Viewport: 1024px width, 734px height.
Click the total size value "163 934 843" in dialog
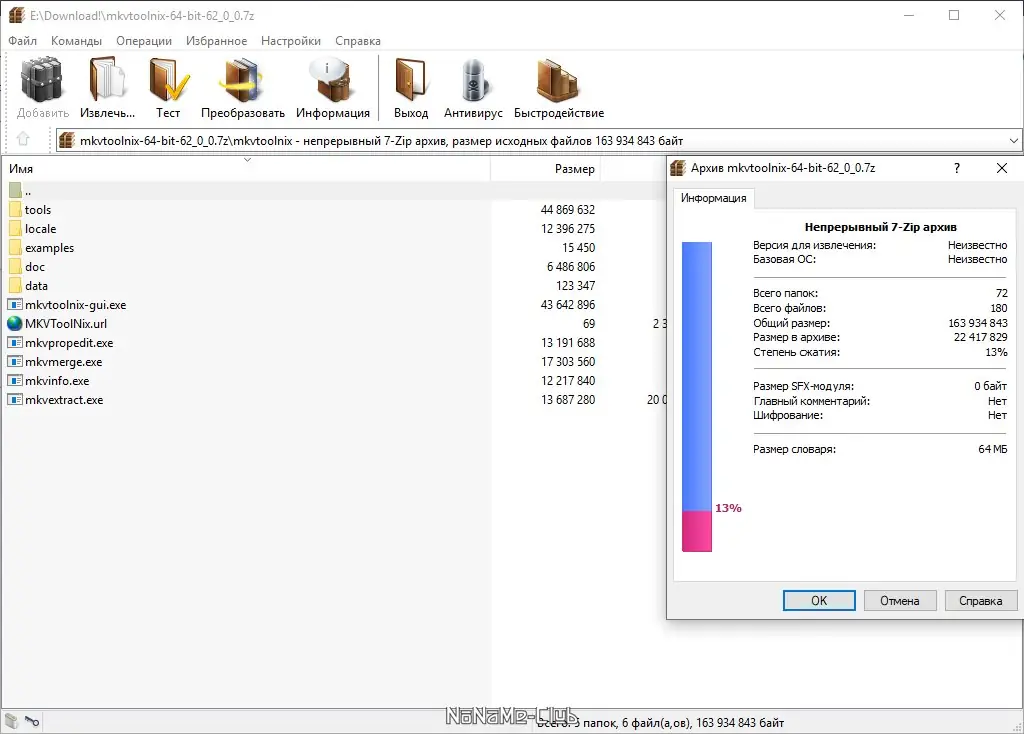[x=978, y=323]
